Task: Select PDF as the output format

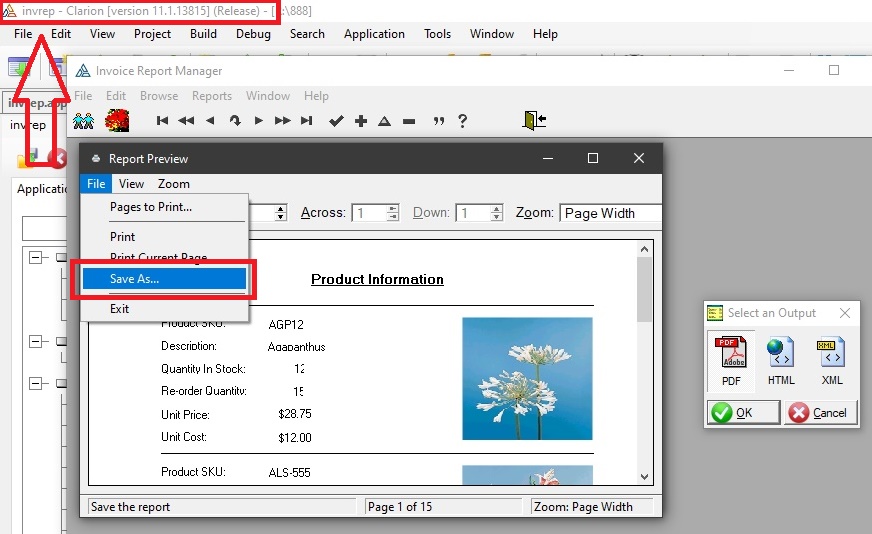Action: 731,360
